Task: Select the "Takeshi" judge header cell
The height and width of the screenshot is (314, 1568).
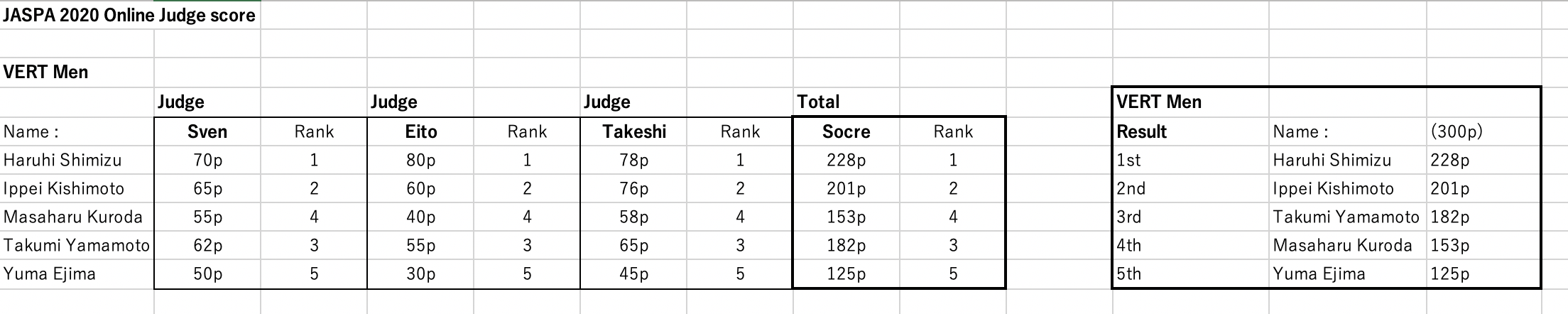Action: [x=633, y=131]
